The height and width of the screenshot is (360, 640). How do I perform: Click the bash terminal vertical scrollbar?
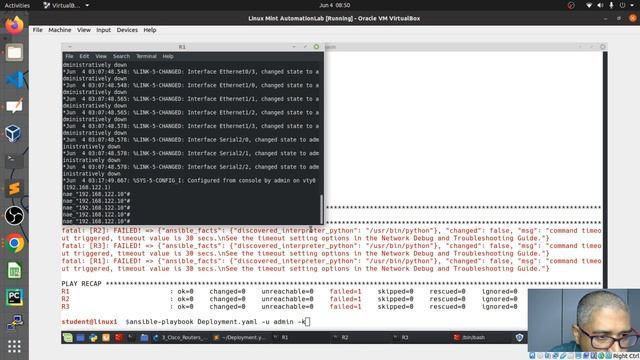[x=605, y=171]
